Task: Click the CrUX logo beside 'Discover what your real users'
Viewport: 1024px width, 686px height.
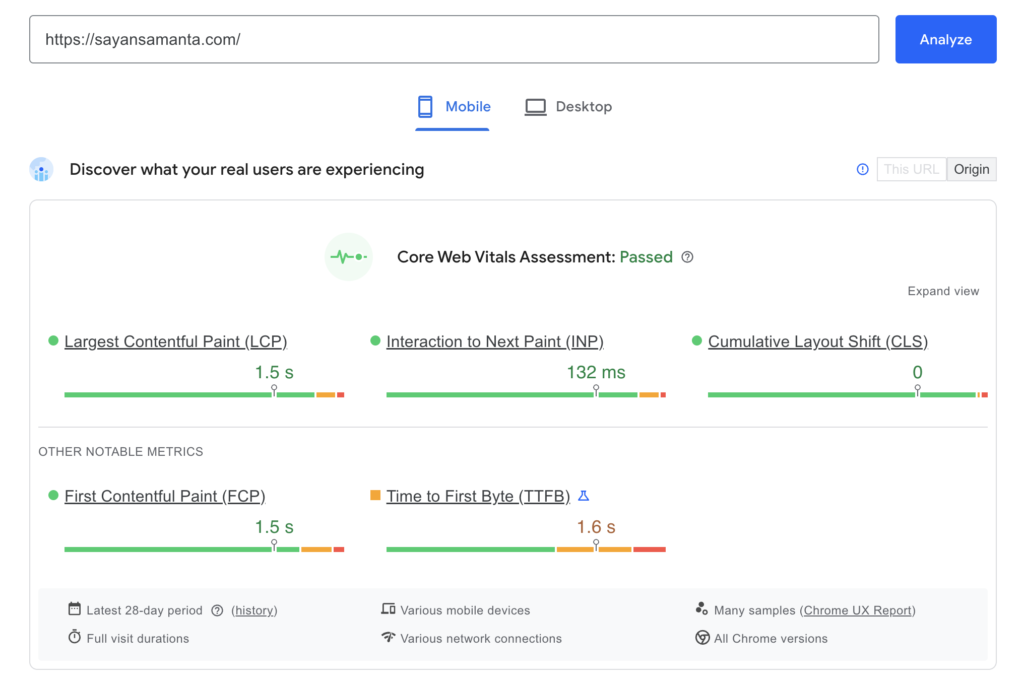Action: pos(41,169)
